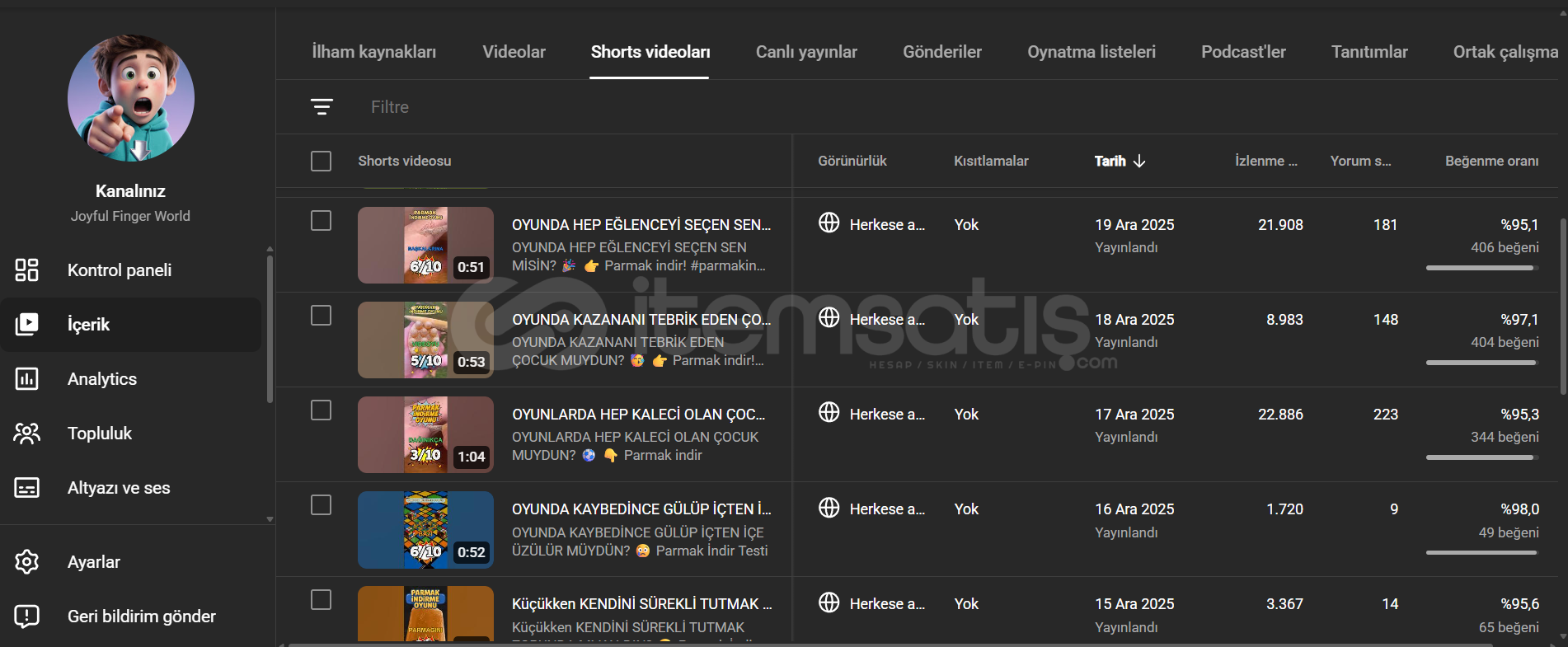Click the like-ratio bar for %98,0 row

pos(1482,552)
